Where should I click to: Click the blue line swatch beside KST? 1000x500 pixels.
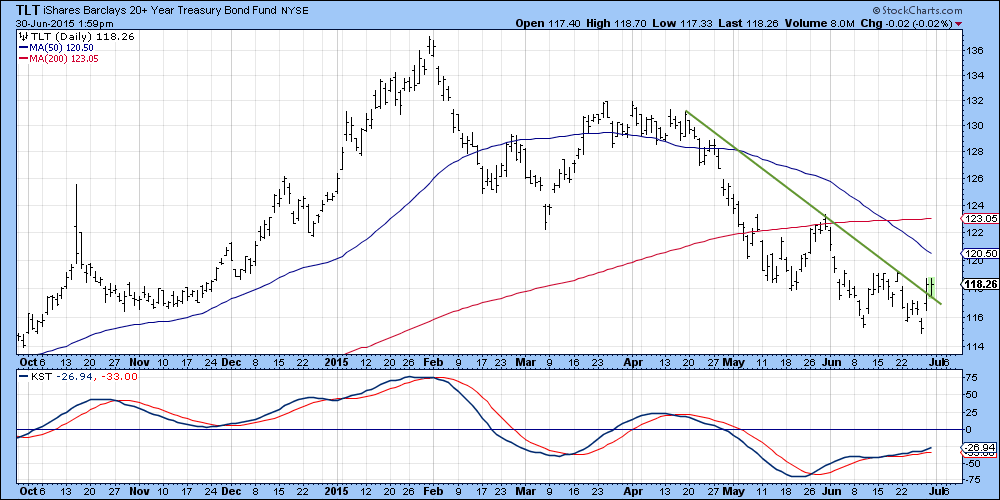coord(23,377)
